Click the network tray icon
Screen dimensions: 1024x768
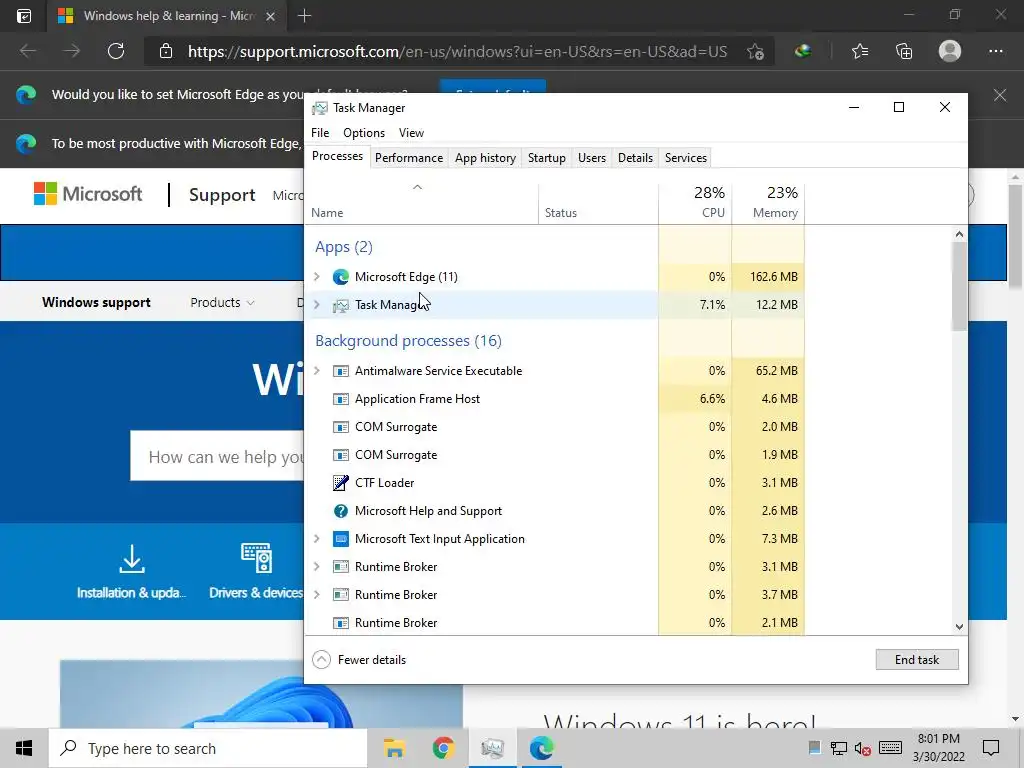pos(839,748)
